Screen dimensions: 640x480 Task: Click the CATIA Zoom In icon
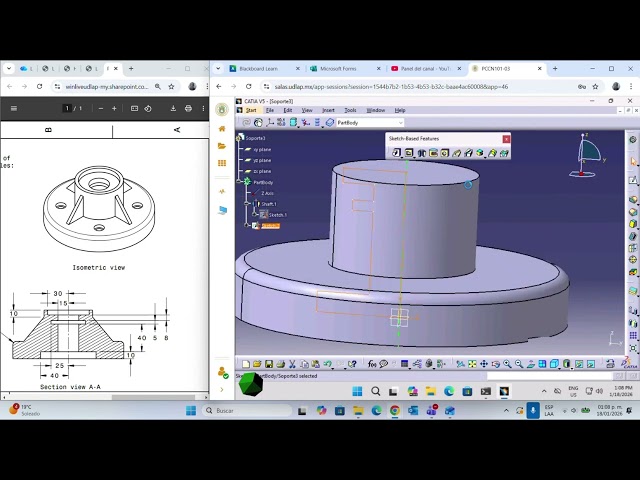tap(507, 364)
